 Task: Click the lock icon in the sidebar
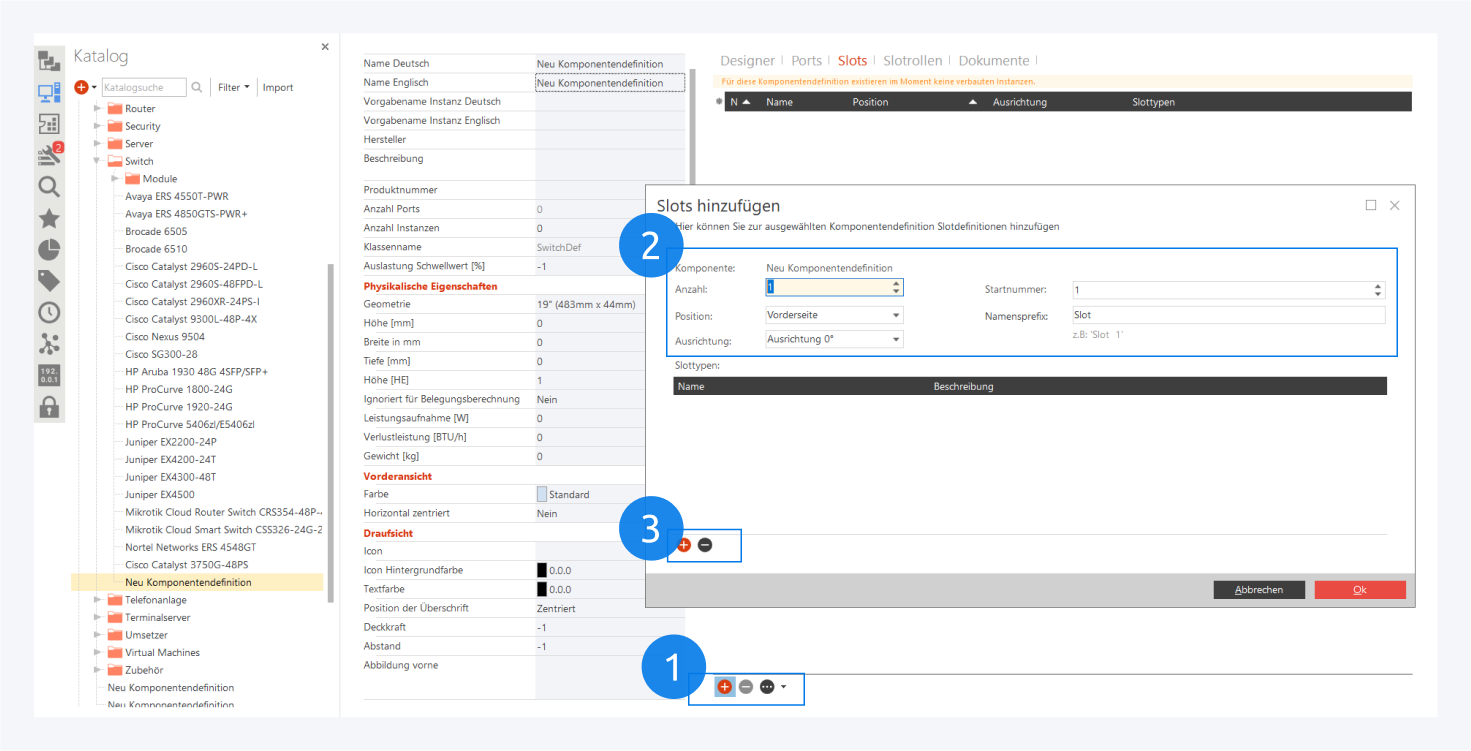pyautogui.click(x=49, y=406)
